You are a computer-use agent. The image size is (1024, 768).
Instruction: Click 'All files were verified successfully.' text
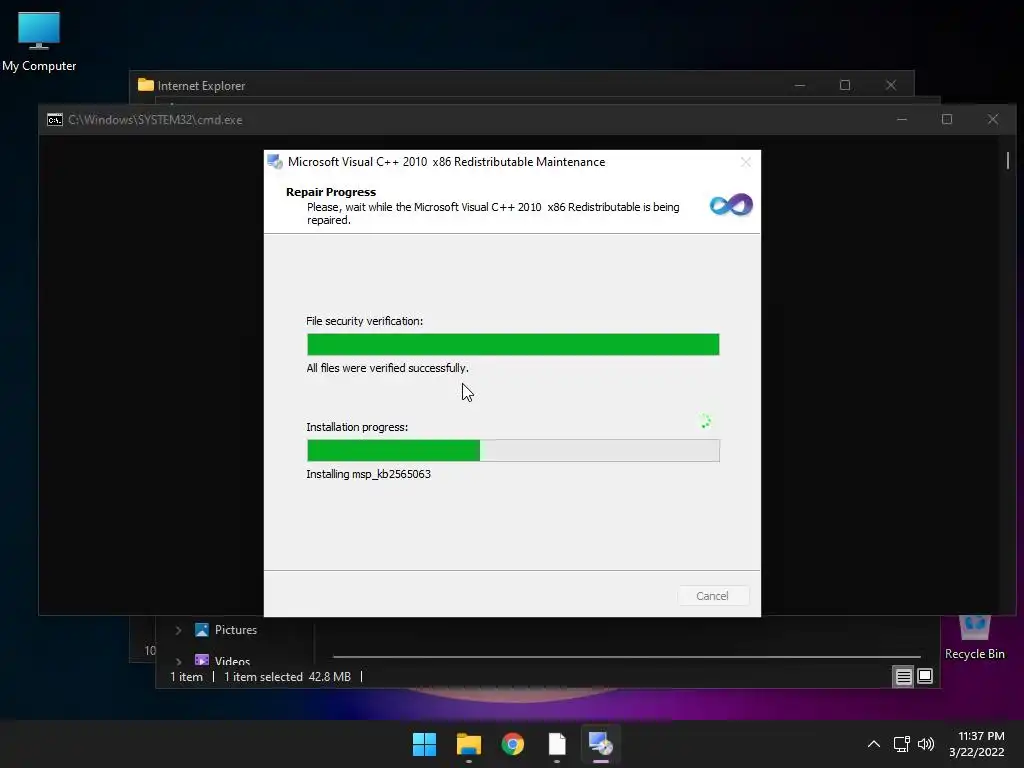point(387,368)
